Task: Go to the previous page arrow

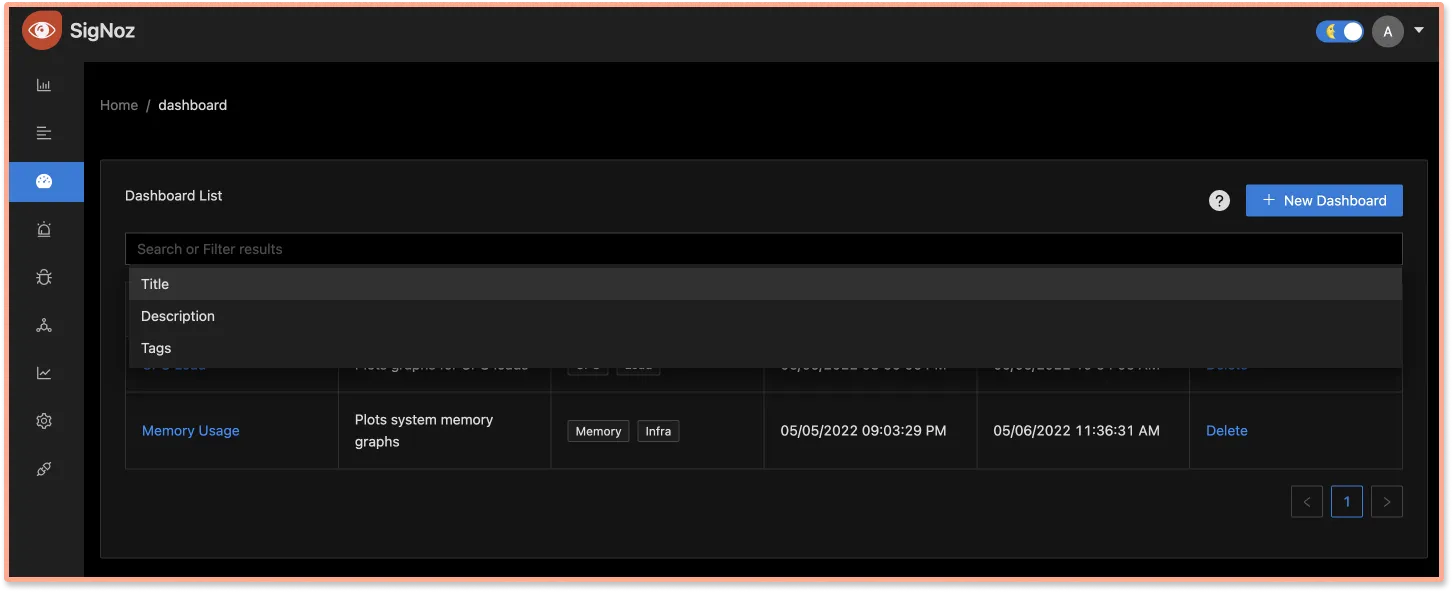Action: pyautogui.click(x=1307, y=502)
